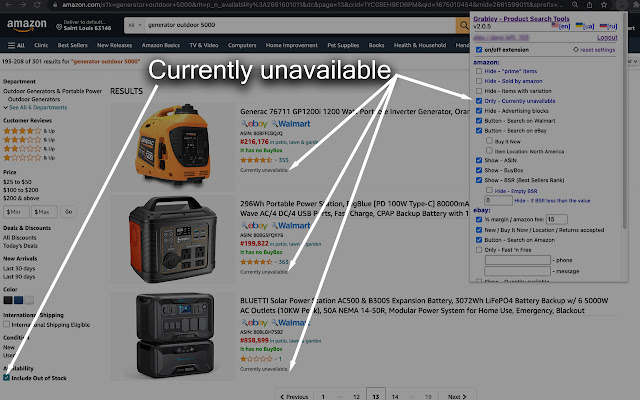640x400 pixels.
Task: Click the Generac generator star rating
Action: click(x=256, y=160)
